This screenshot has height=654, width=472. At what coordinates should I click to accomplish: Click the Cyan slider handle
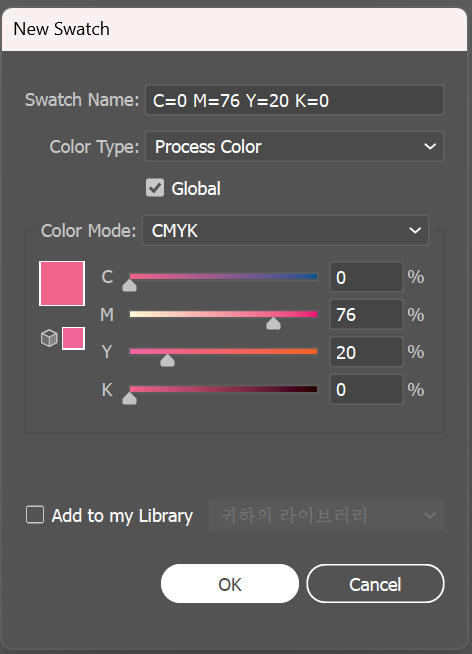(x=129, y=286)
